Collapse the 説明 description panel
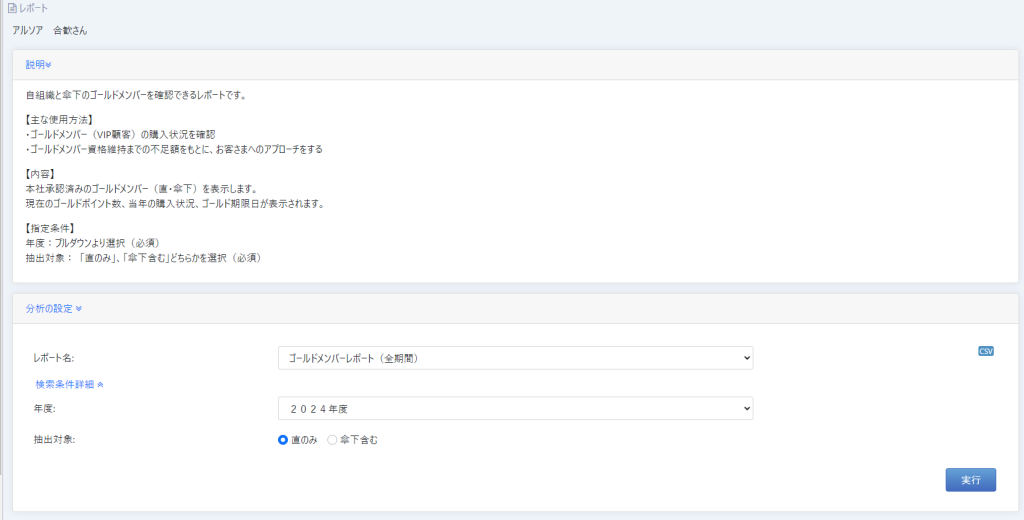 35,65
